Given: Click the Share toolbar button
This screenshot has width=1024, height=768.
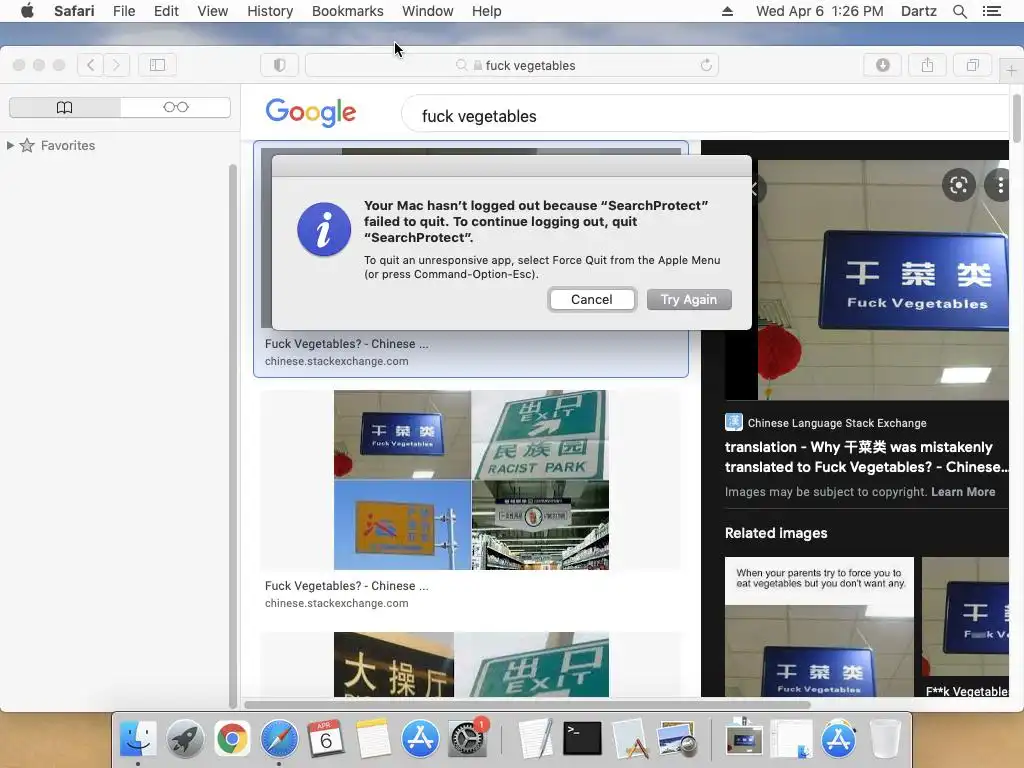Looking at the screenshot, I should pos(927,65).
